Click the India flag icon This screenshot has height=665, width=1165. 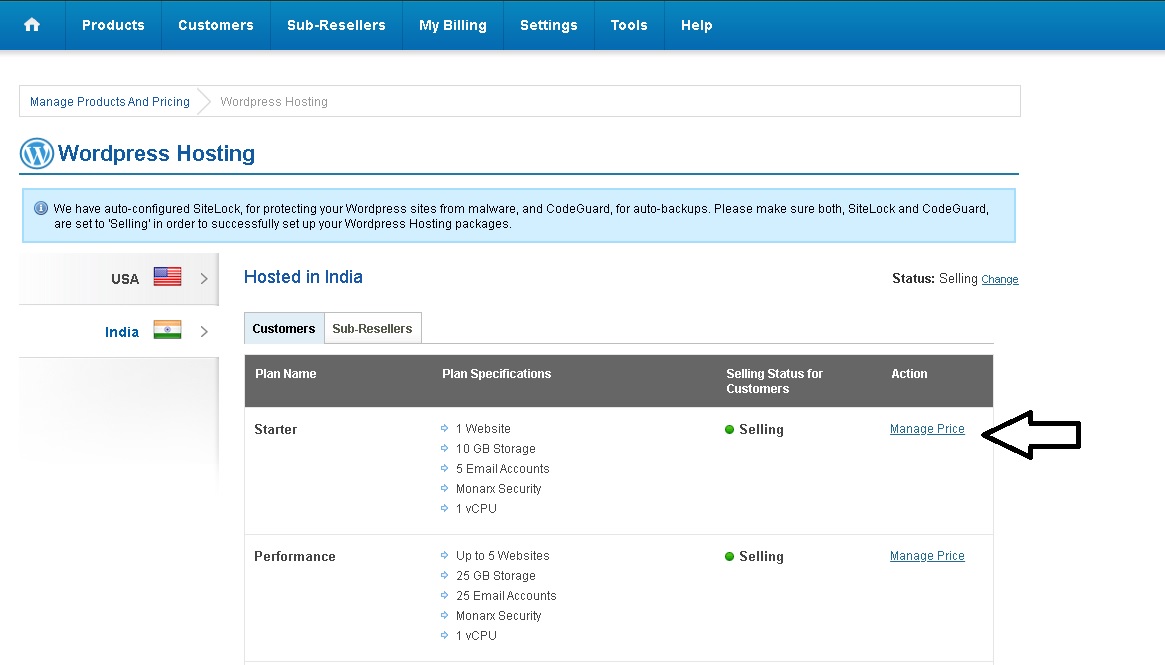[x=167, y=330]
